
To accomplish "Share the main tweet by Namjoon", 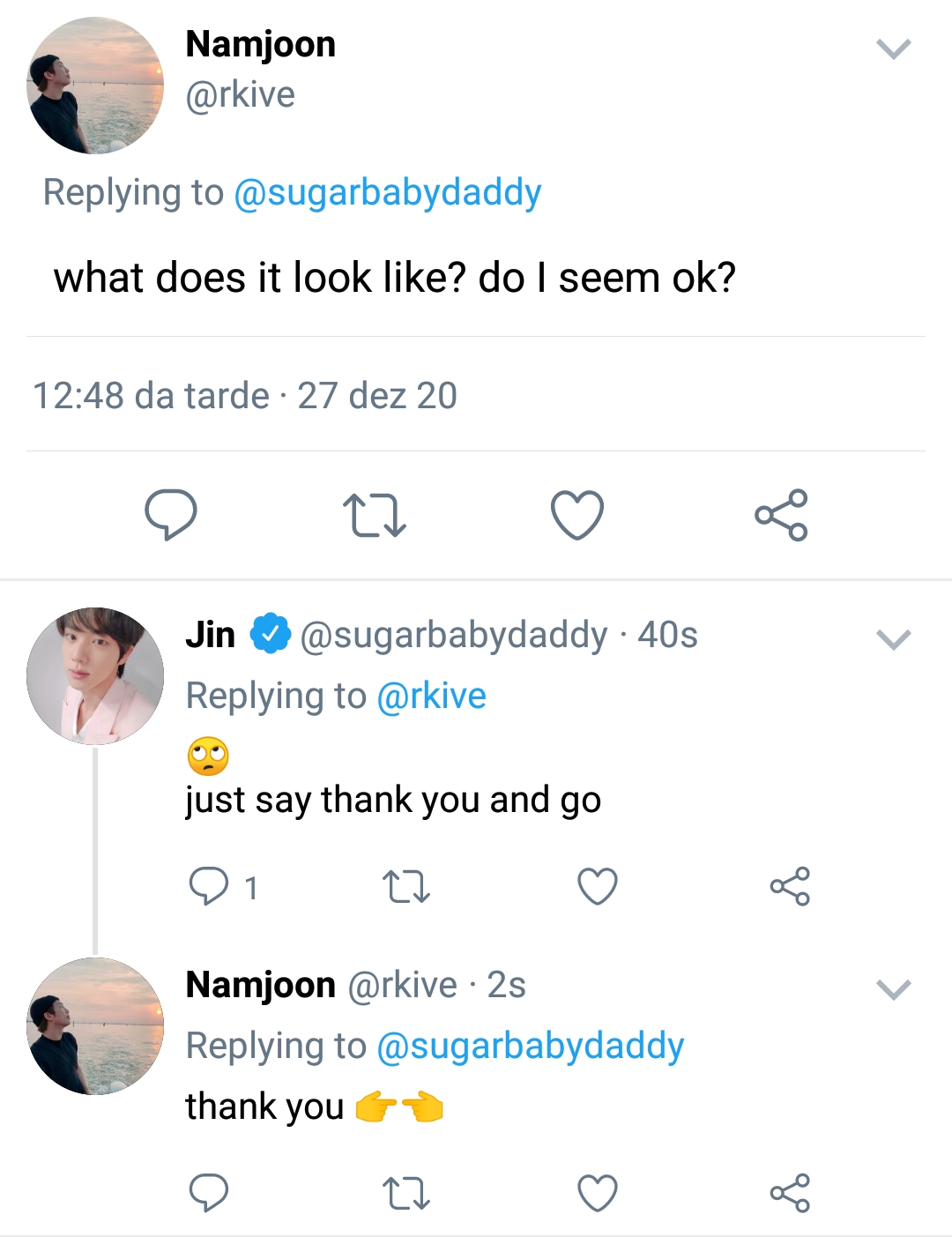I will click(781, 515).
